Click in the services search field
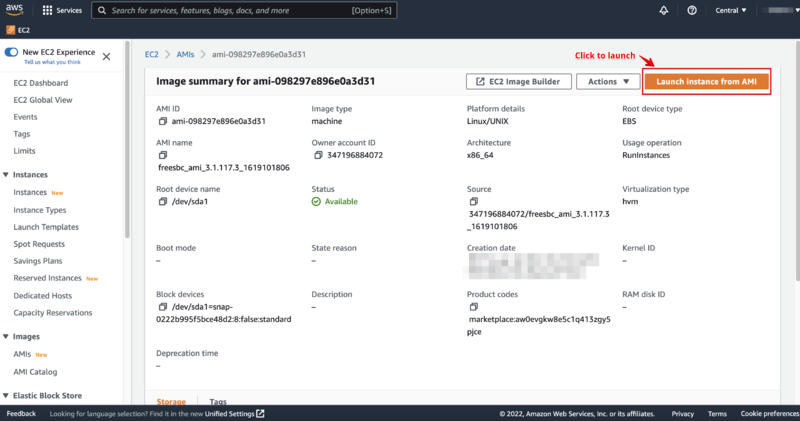 244,10
